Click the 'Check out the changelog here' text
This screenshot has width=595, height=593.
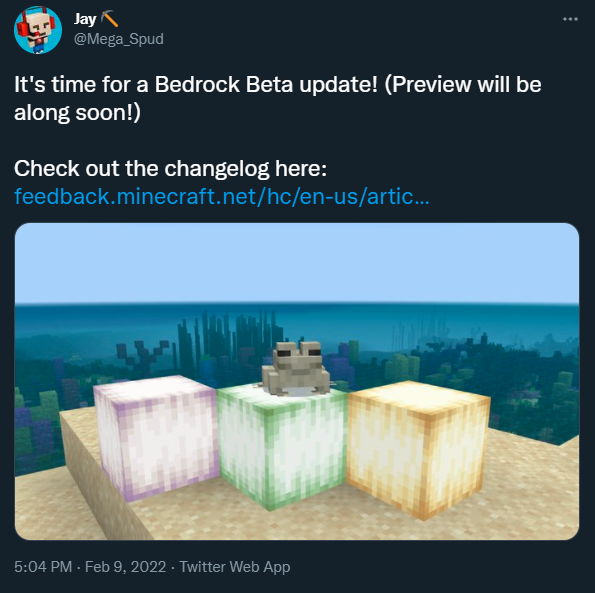point(170,168)
